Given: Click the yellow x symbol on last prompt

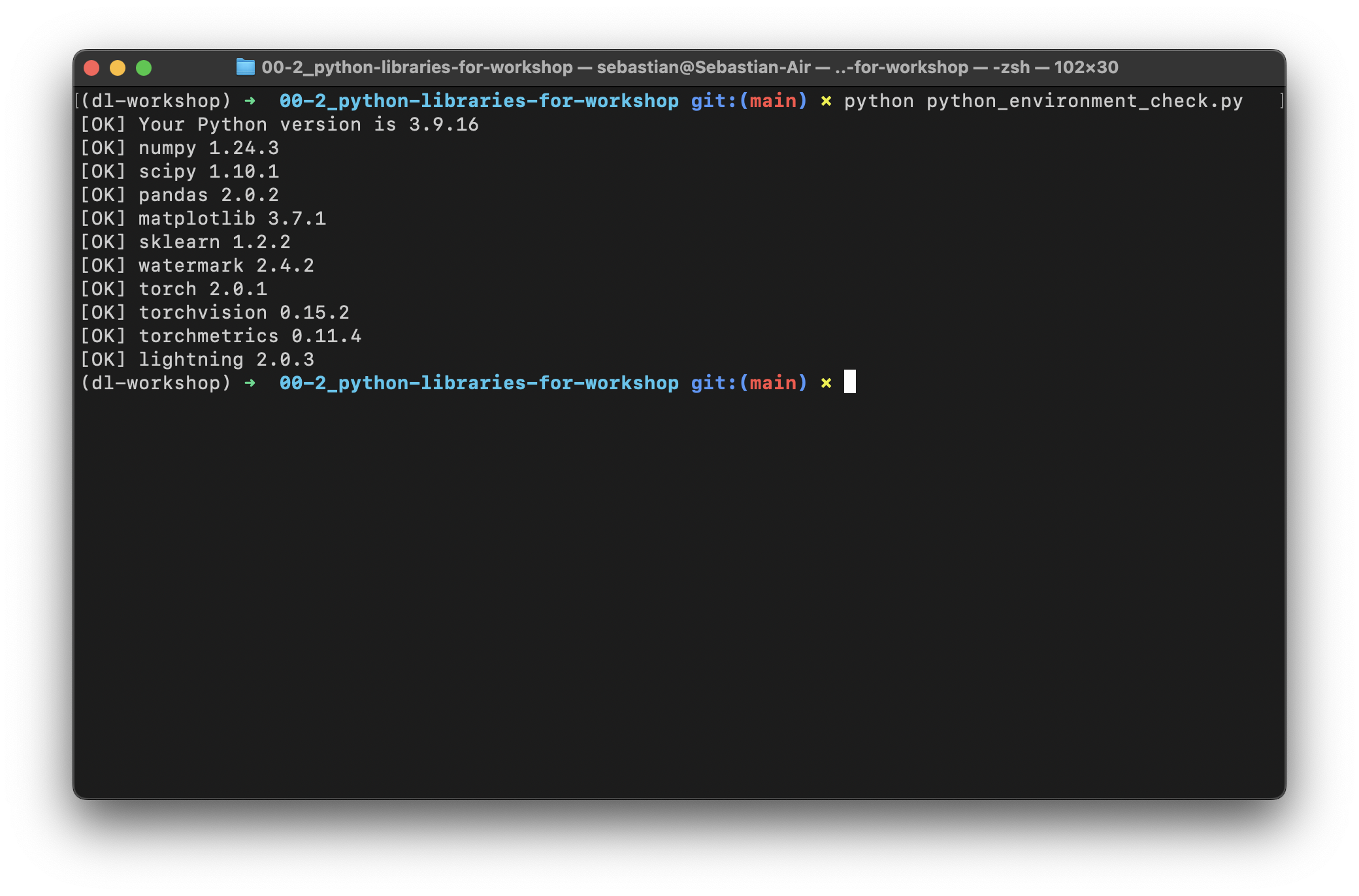Looking at the screenshot, I should [x=826, y=383].
